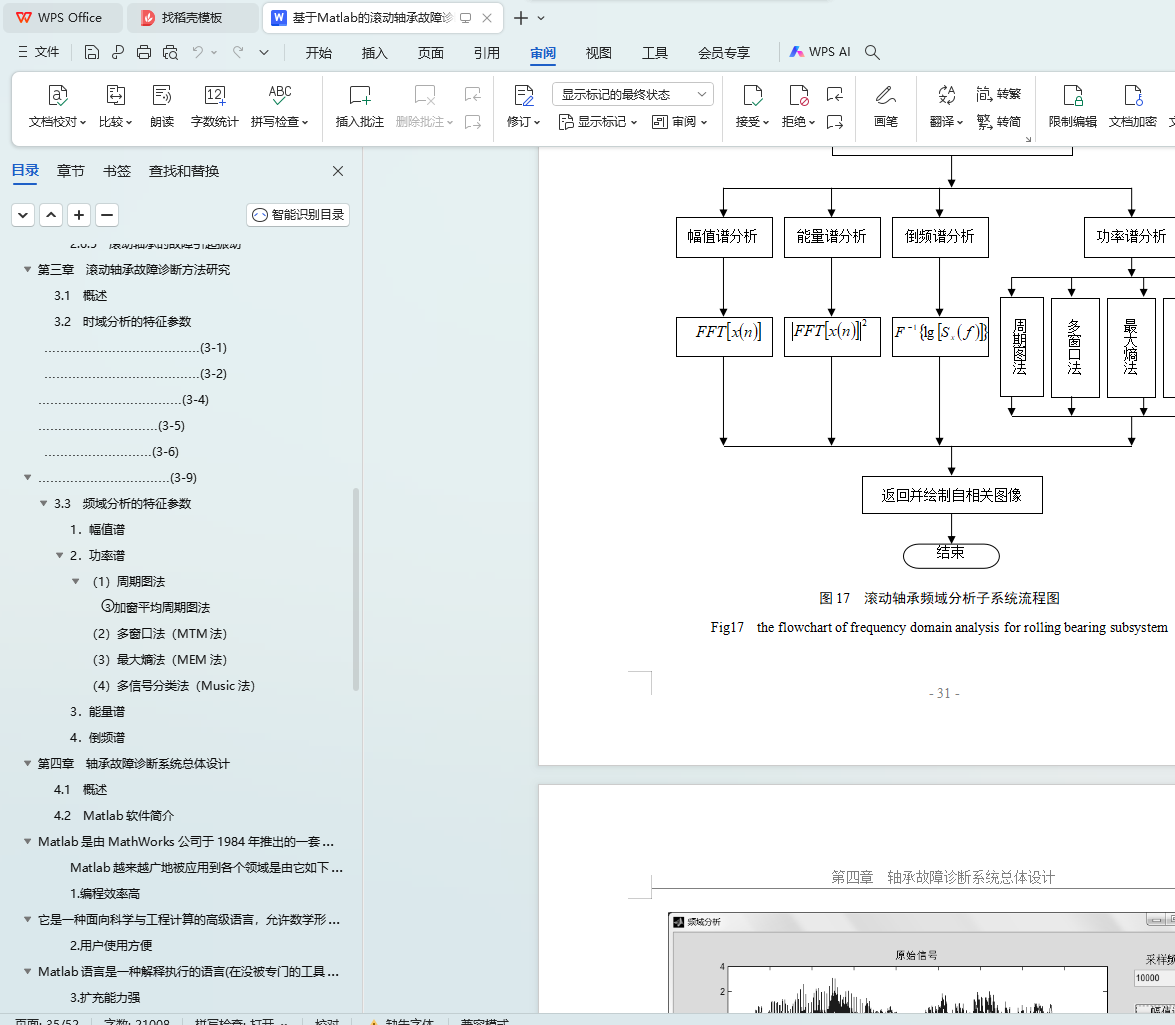Click minus button in outline toolbar
Viewport: 1175px width, 1025px height.
107,215
